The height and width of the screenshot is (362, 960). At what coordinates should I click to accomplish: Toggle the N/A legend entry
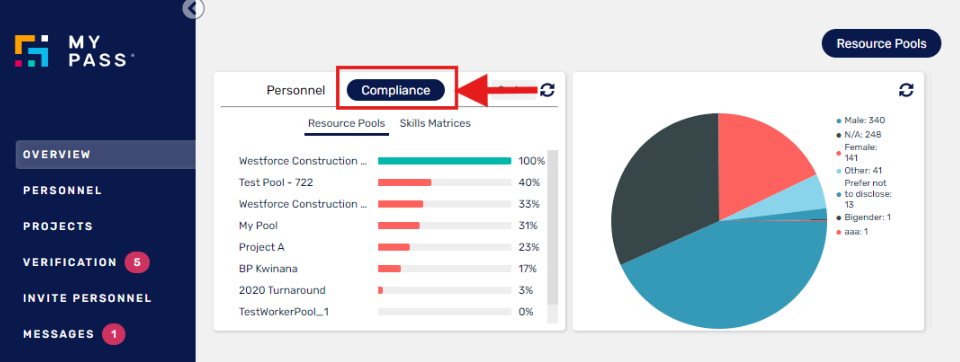point(858,134)
